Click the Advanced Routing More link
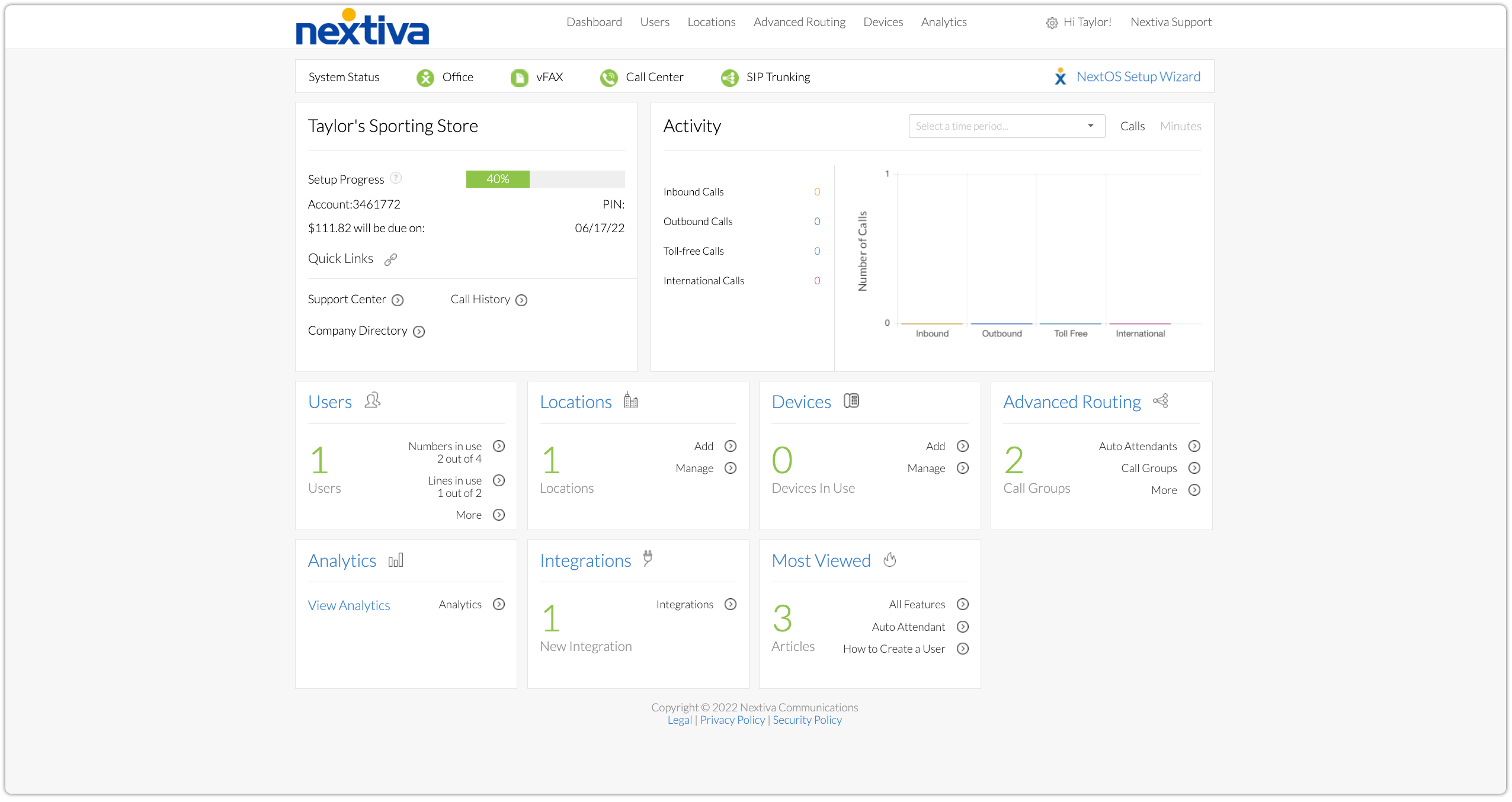This screenshot has height=802, width=1512. pos(1164,490)
